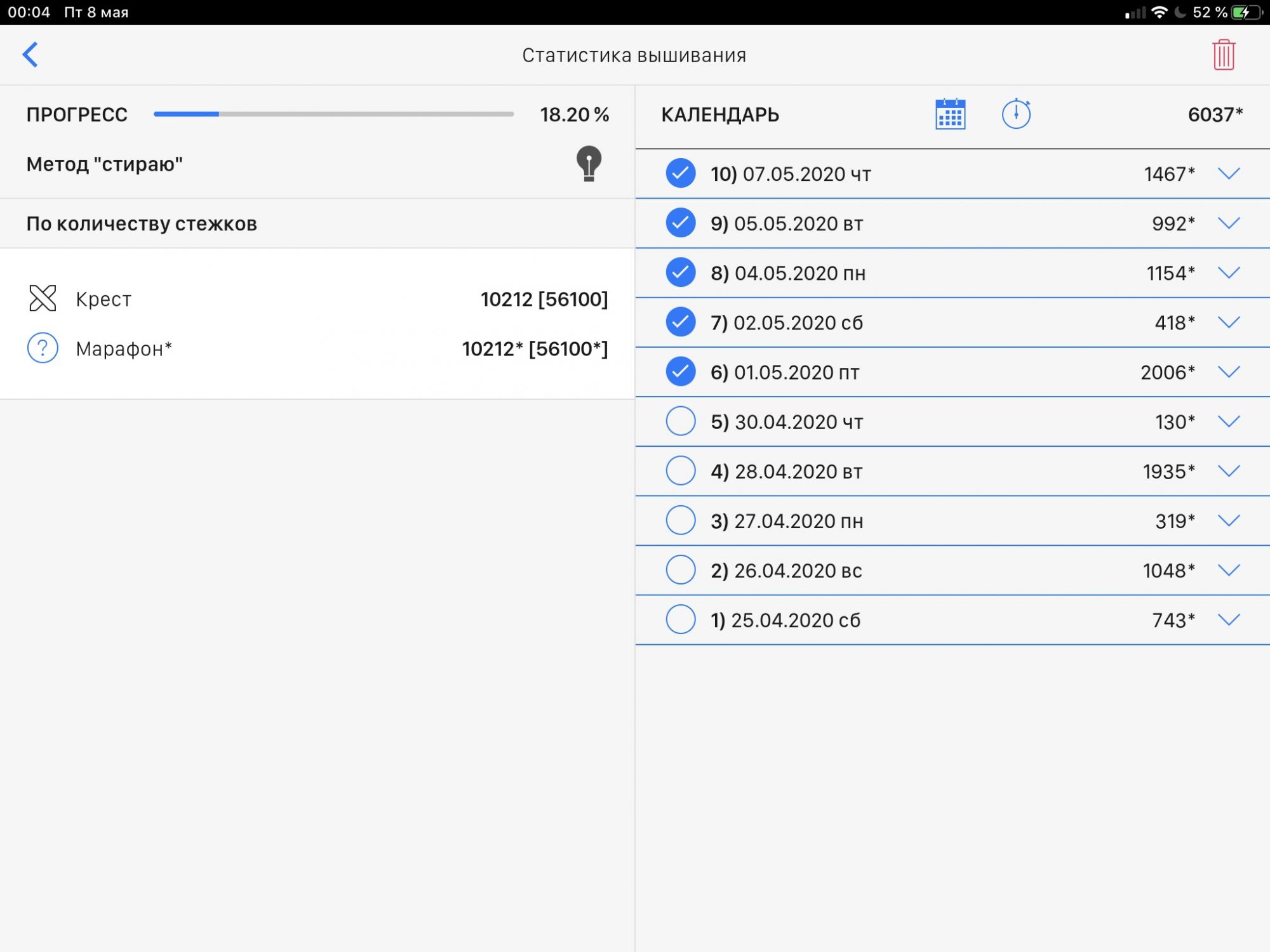
Task: Tap the КАЛЕНДАРЬ heading label
Action: (x=720, y=115)
